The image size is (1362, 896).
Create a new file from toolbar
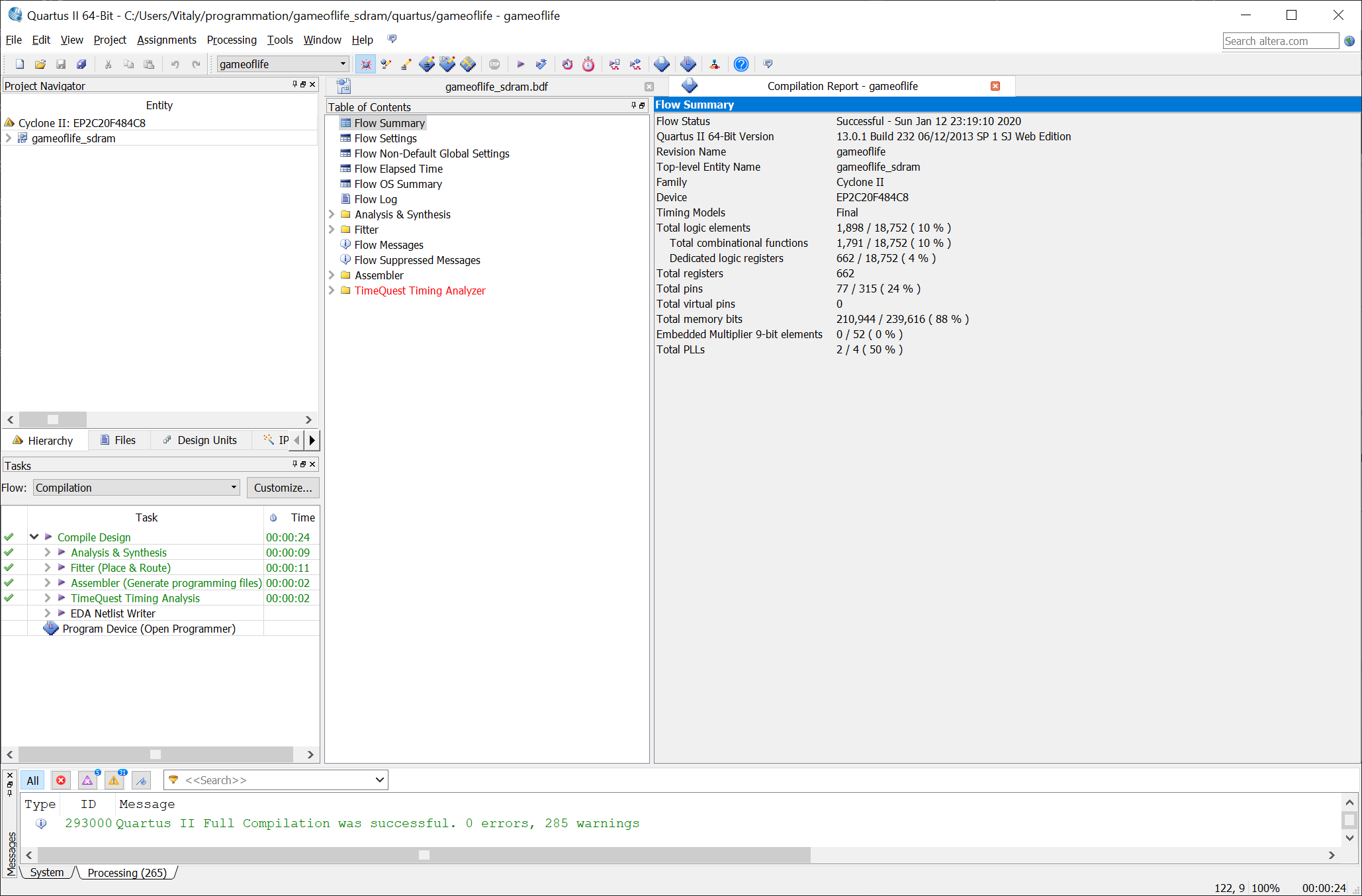(x=20, y=64)
